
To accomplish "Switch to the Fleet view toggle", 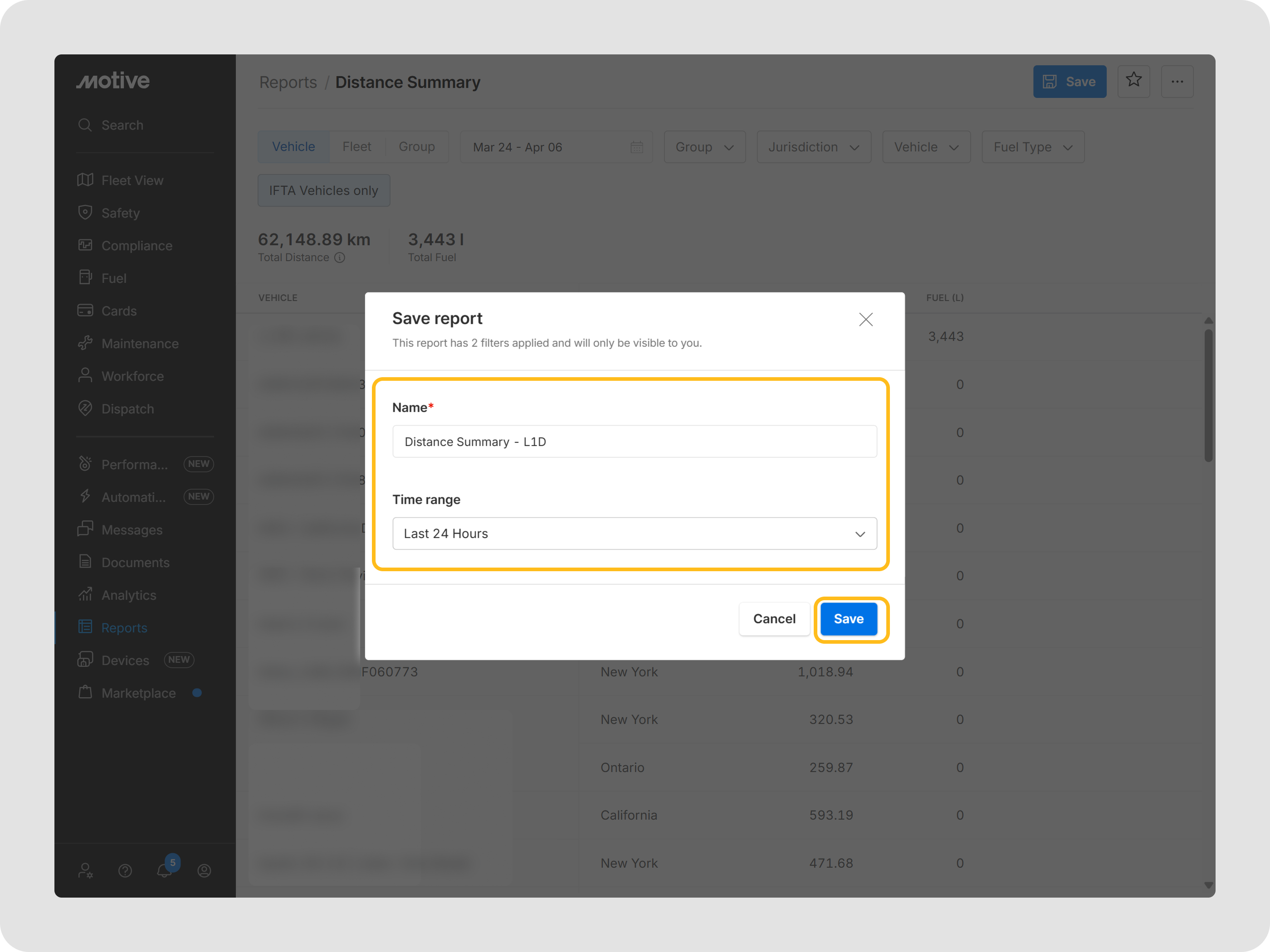I will click(357, 147).
